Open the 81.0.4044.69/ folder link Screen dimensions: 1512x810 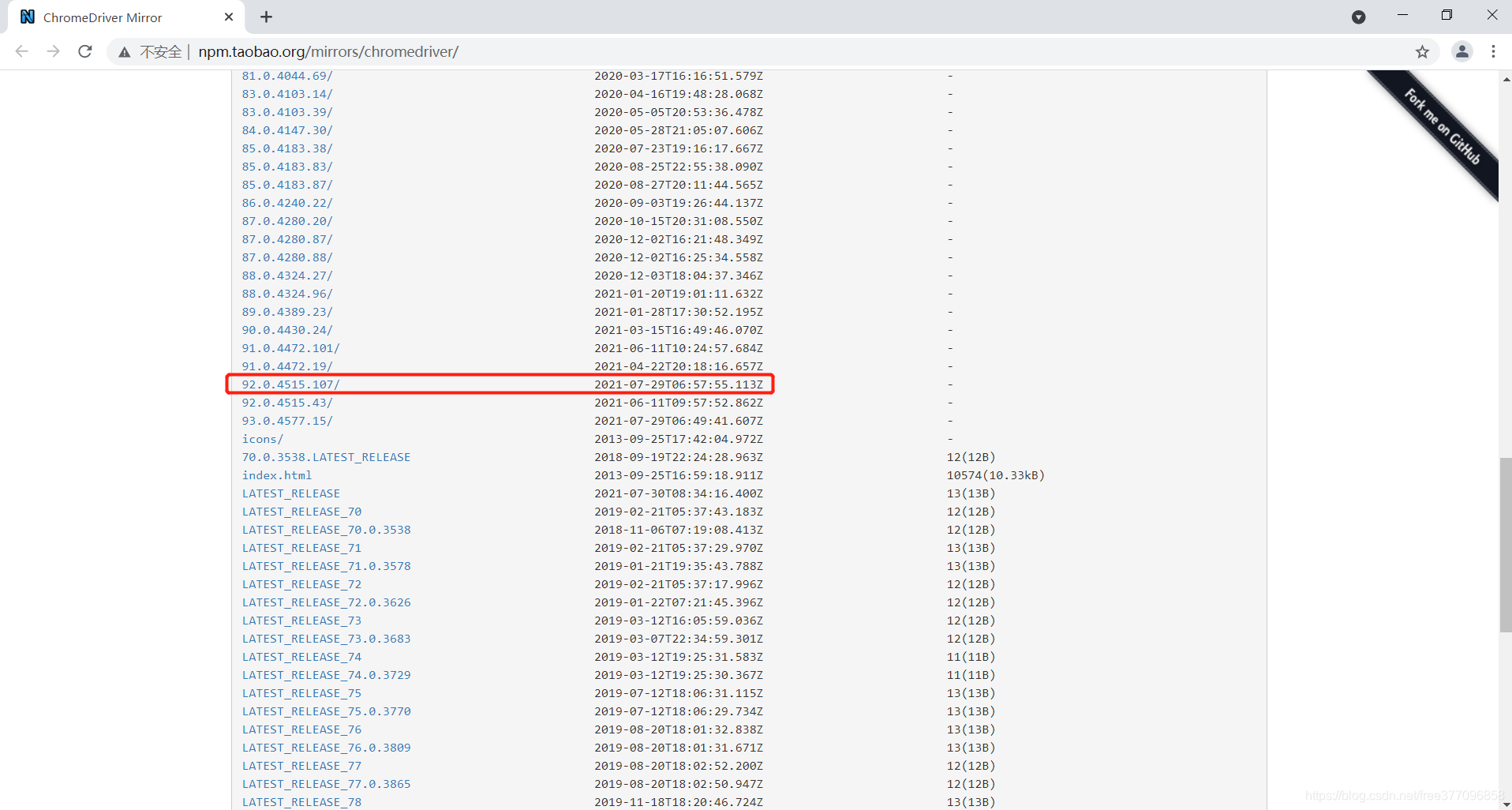click(287, 76)
